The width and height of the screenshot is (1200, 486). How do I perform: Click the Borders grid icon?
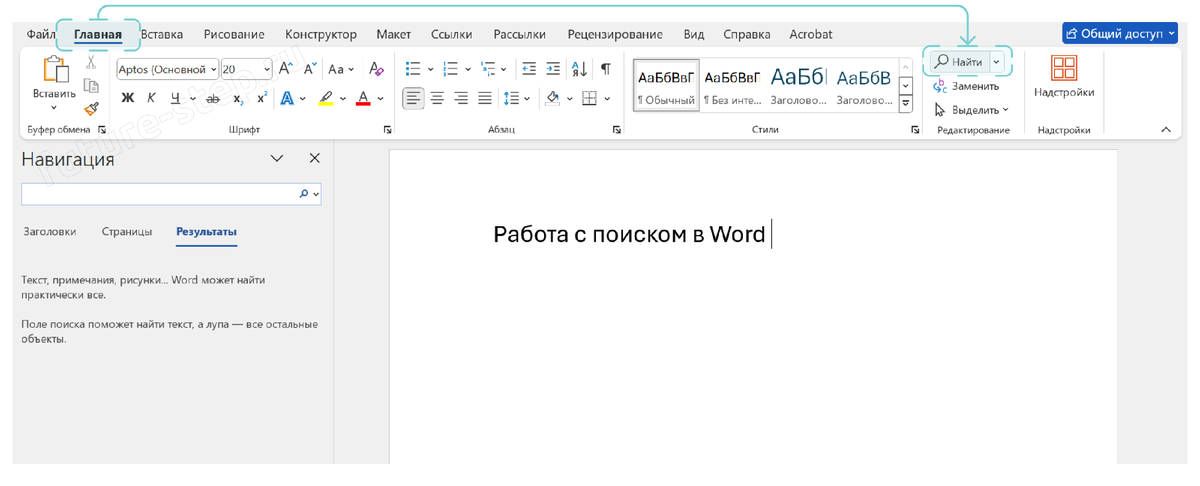pos(589,98)
